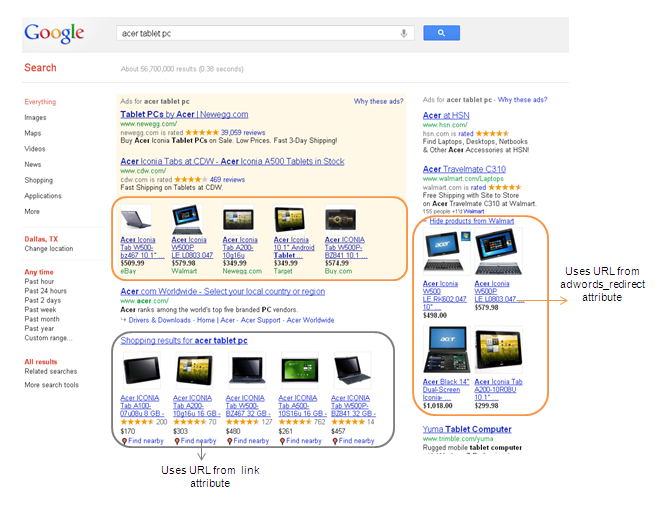Click Why these ads? above Newegg ad

coord(378,101)
